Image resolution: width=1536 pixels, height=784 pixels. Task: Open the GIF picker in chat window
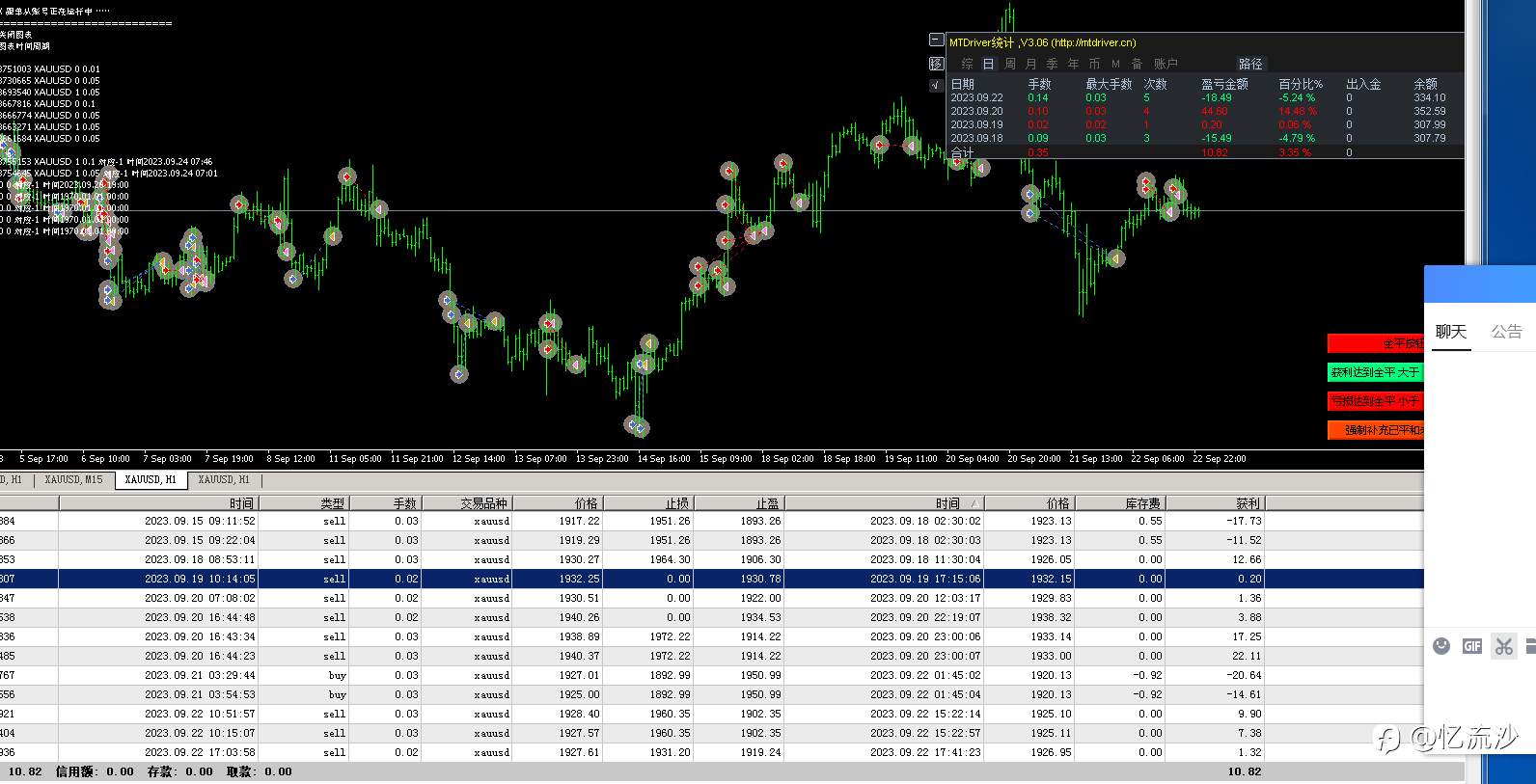click(1472, 646)
